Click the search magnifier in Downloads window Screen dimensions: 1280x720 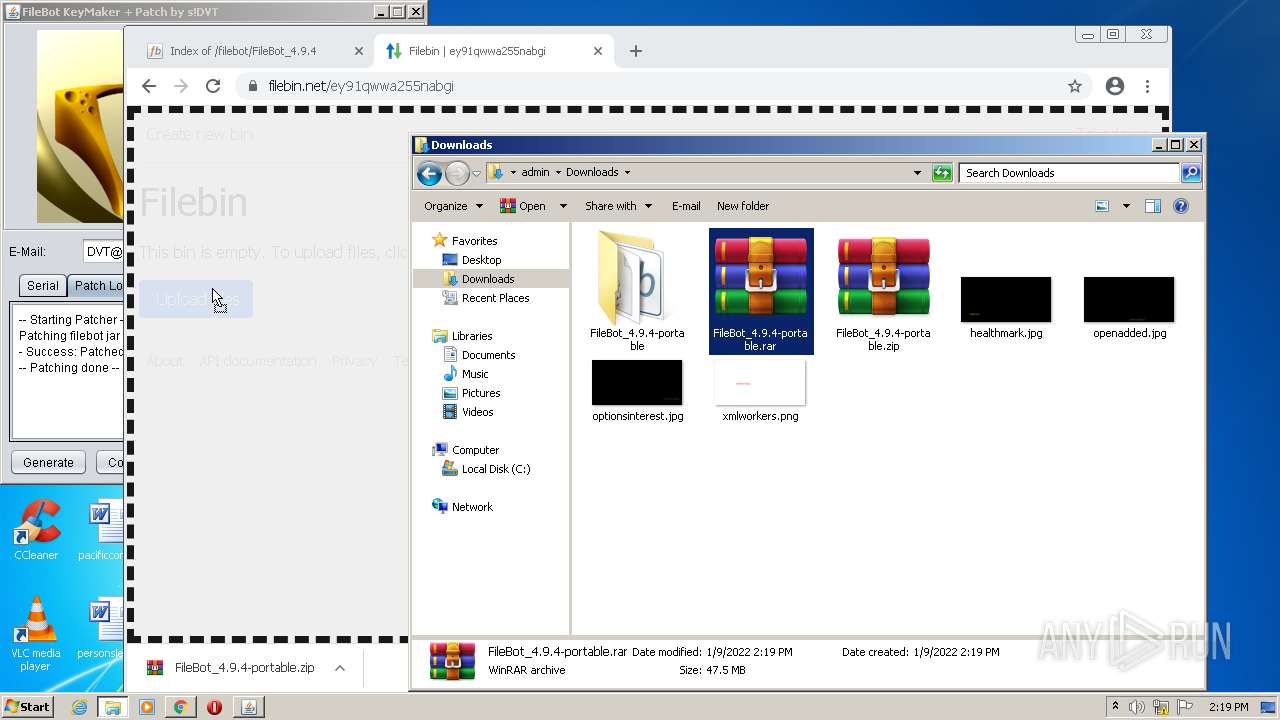pyautogui.click(x=1190, y=173)
